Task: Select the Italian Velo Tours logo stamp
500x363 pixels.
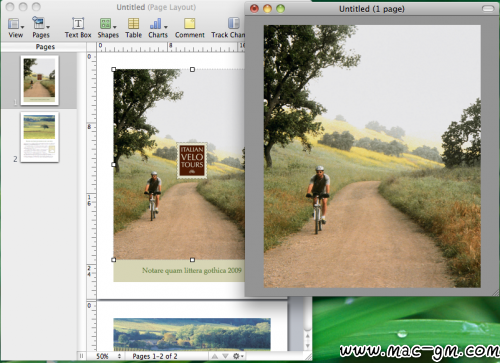Action: (x=192, y=161)
